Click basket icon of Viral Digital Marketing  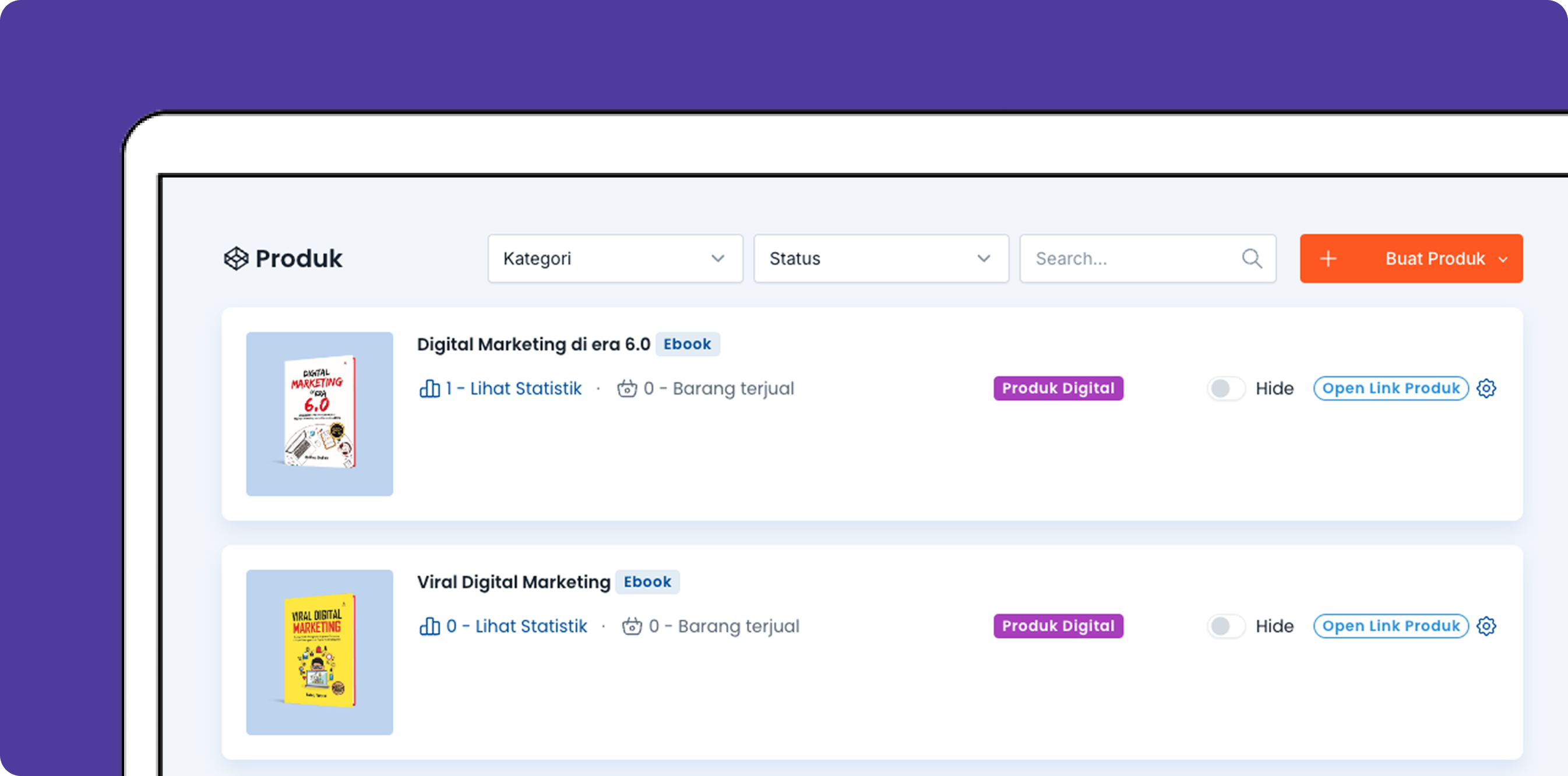click(x=631, y=626)
